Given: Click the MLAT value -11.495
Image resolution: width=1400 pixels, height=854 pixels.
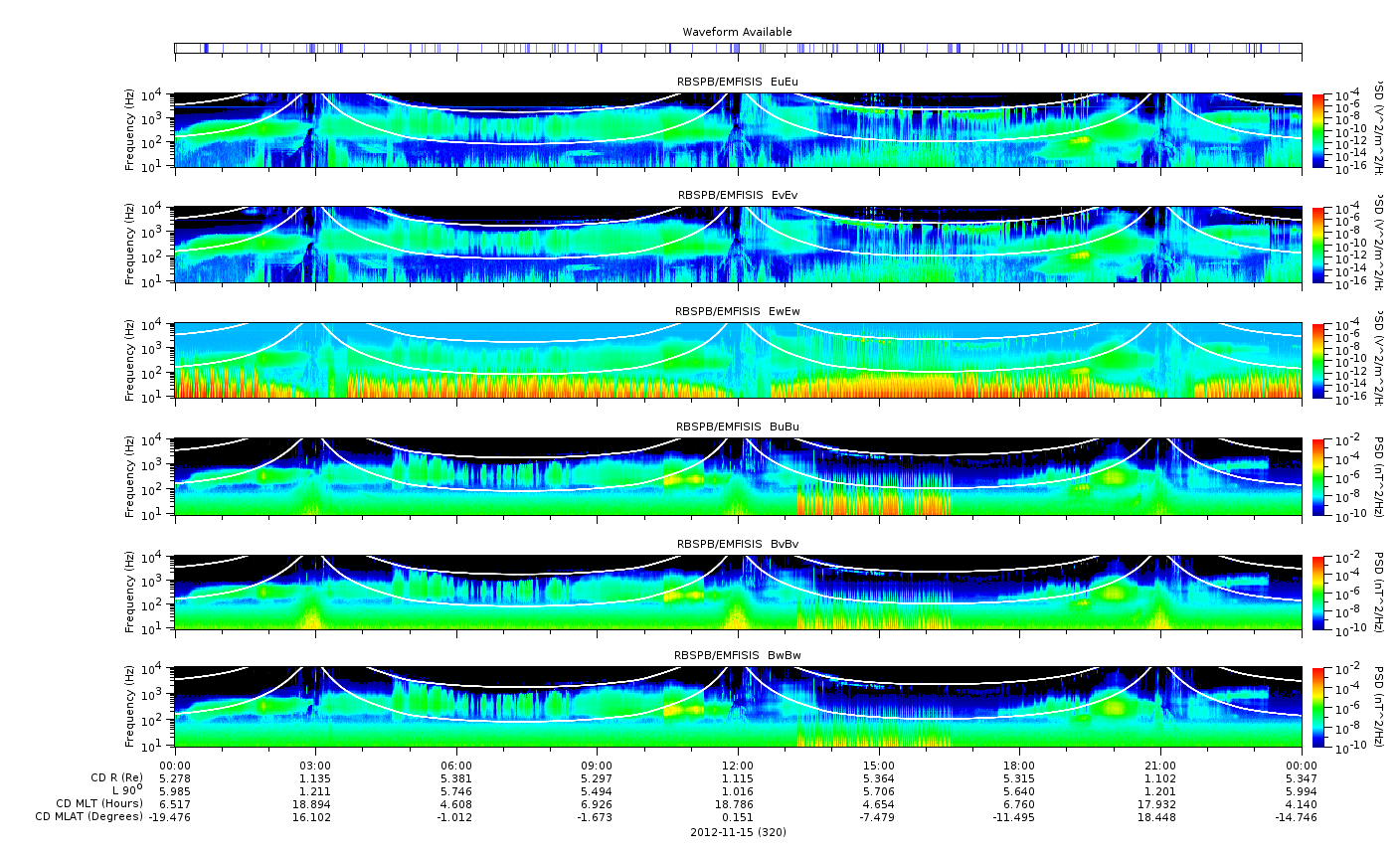Looking at the screenshot, I should pyautogui.click(x=1013, y=817).
